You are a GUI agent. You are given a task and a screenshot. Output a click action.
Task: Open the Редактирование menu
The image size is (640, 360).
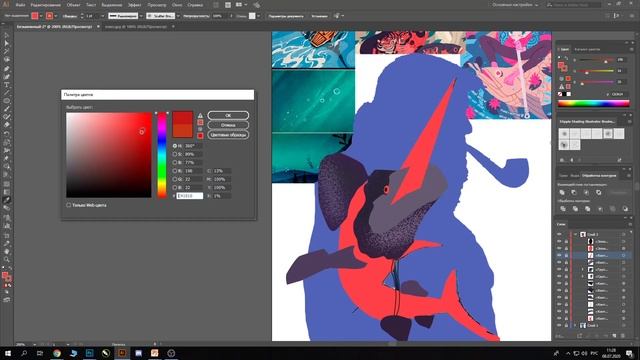tap(46, 5)
